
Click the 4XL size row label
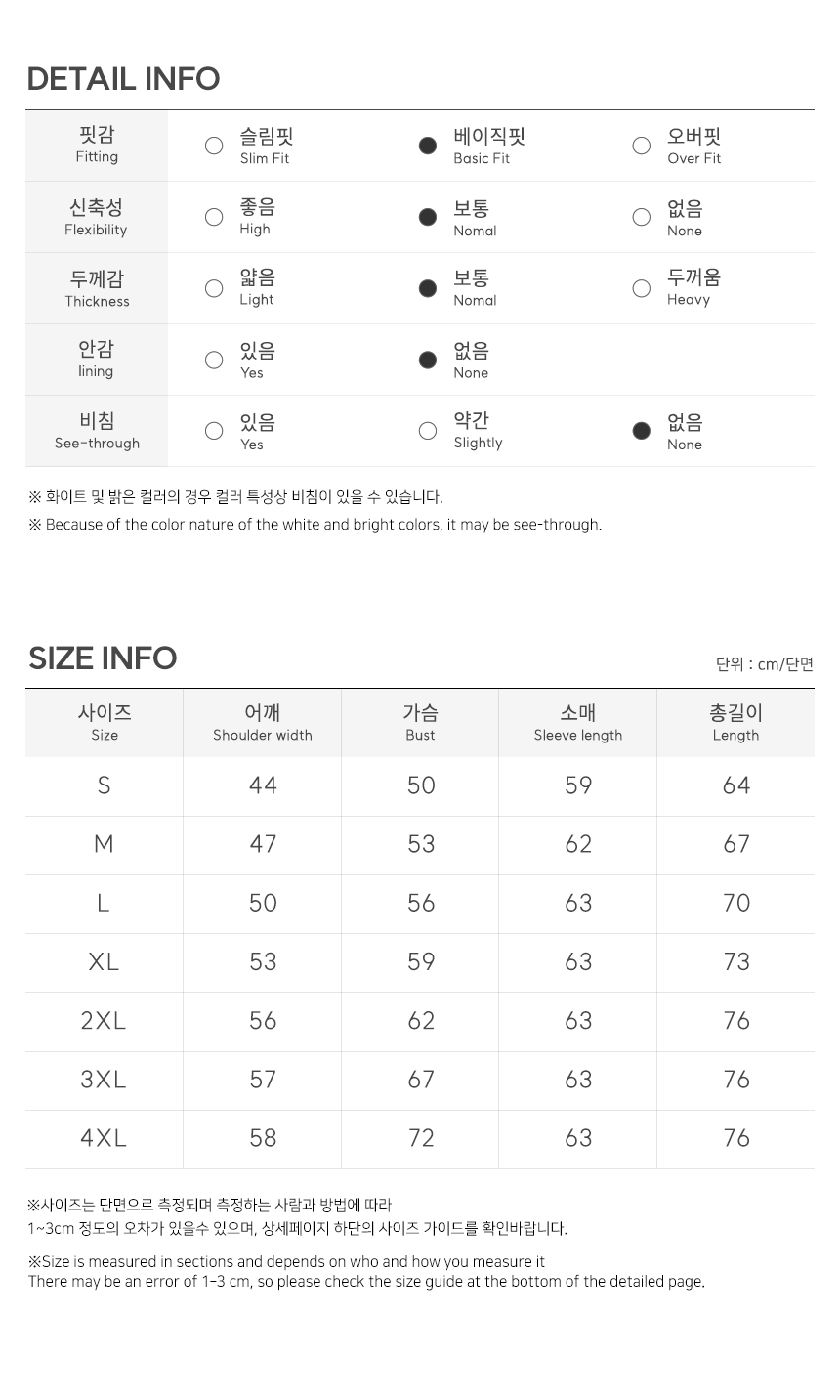[104, 1138]
